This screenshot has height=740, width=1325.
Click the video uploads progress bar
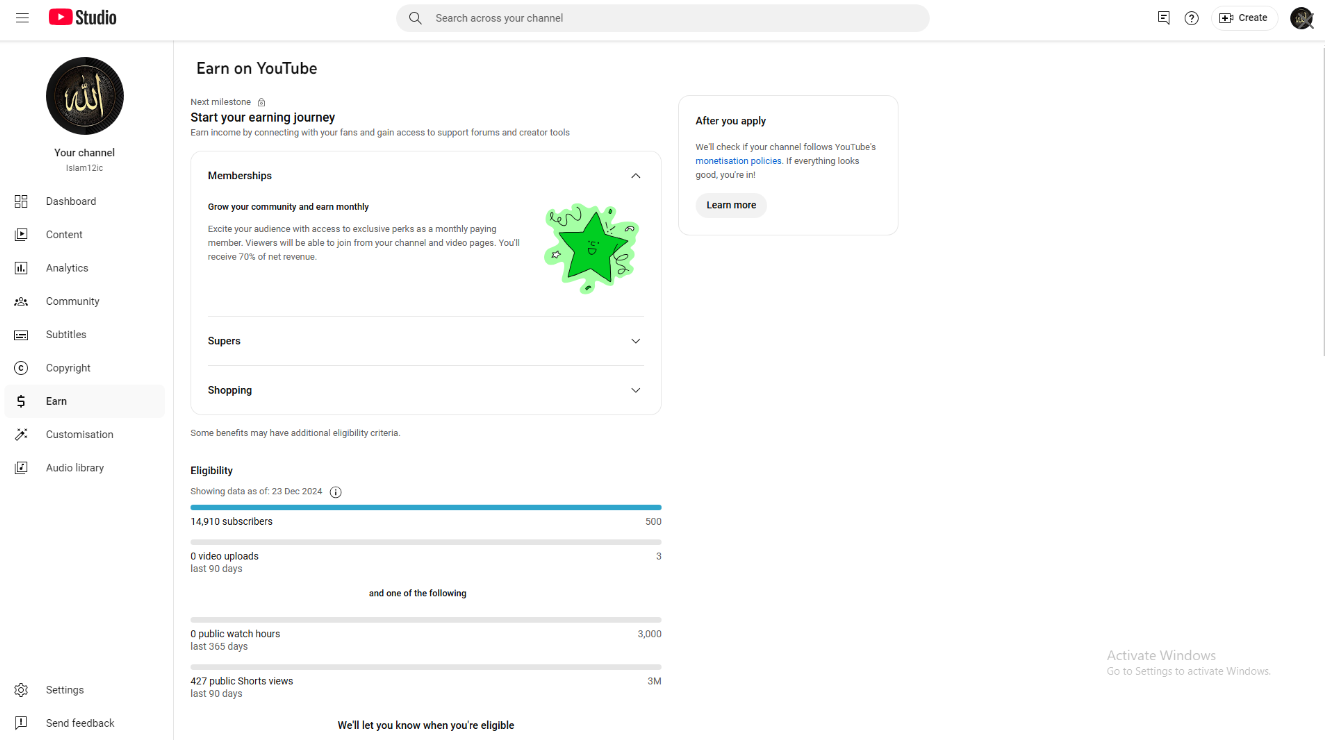[x=426, y=542]
